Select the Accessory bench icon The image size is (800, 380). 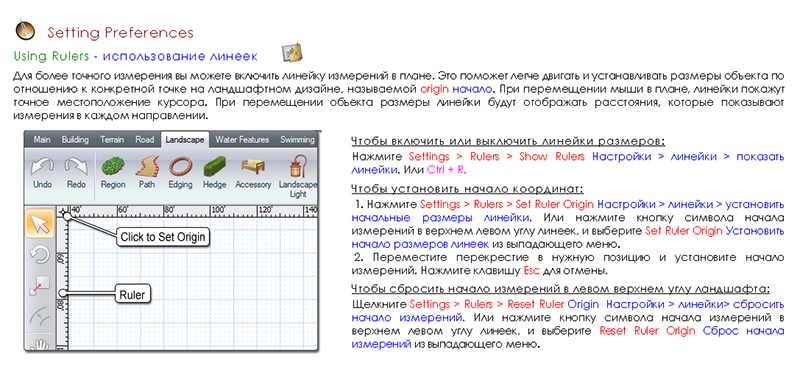(253, 167)
